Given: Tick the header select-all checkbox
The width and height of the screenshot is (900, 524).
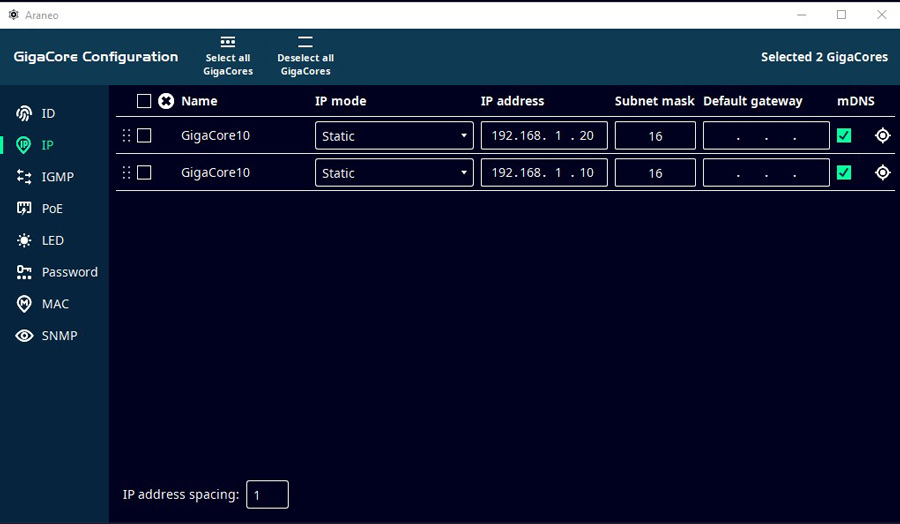Looking at the screenshot, I should (x=144, y=101).
